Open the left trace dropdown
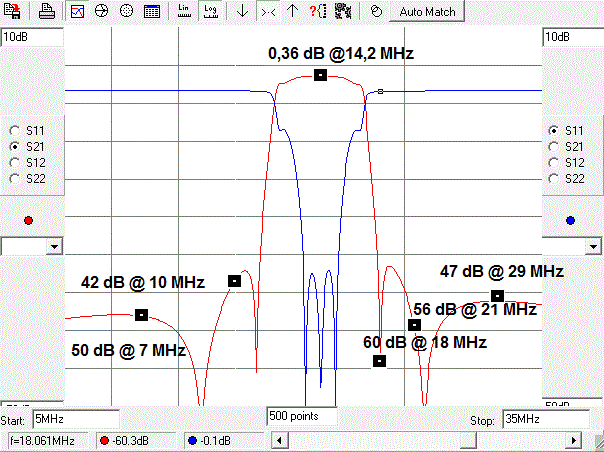Screen dimensions: 604x452 [x=54, y=246]
